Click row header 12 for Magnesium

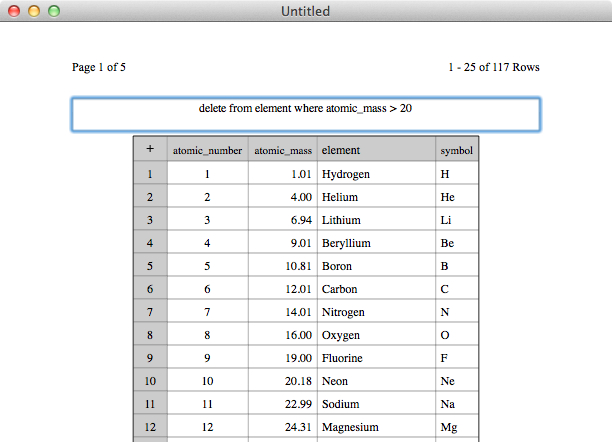click(x=150, y=427)
